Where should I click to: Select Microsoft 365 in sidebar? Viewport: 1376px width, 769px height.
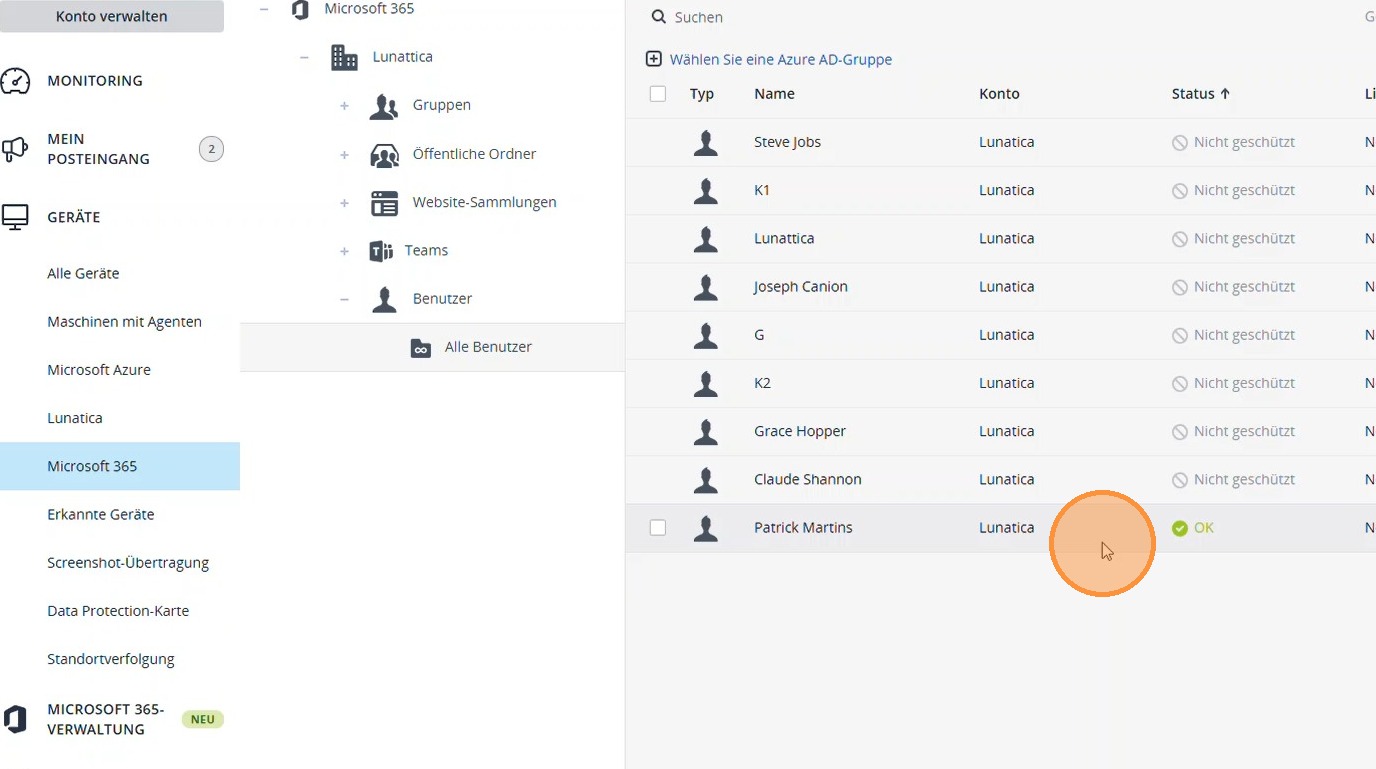120,466
